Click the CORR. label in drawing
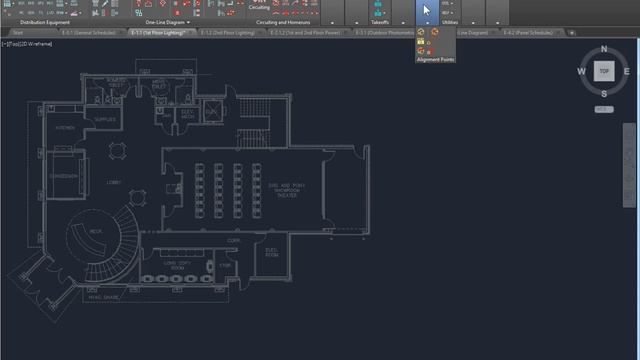This screenshot has height=360, width=640. point(234,240)
